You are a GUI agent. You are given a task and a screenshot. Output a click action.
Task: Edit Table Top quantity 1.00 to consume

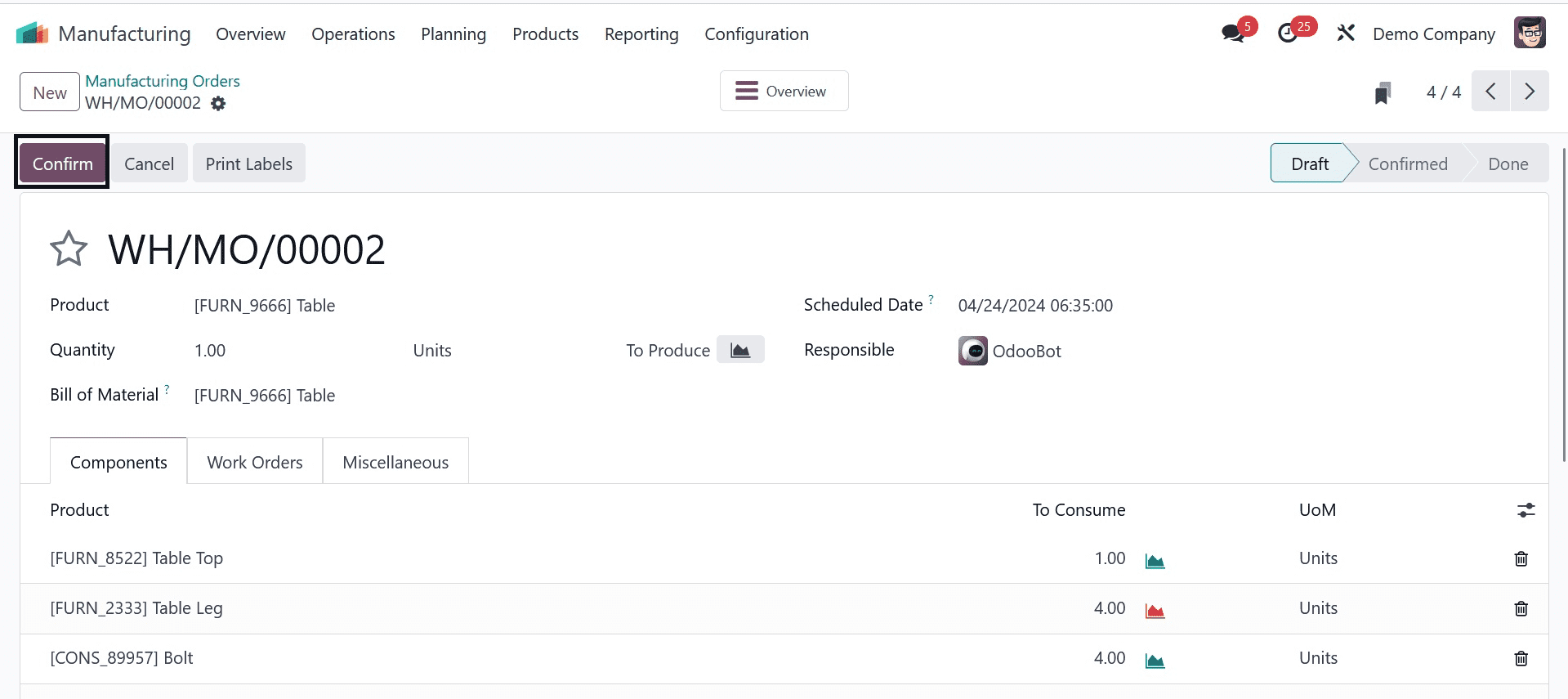[x=1110, y=558]
